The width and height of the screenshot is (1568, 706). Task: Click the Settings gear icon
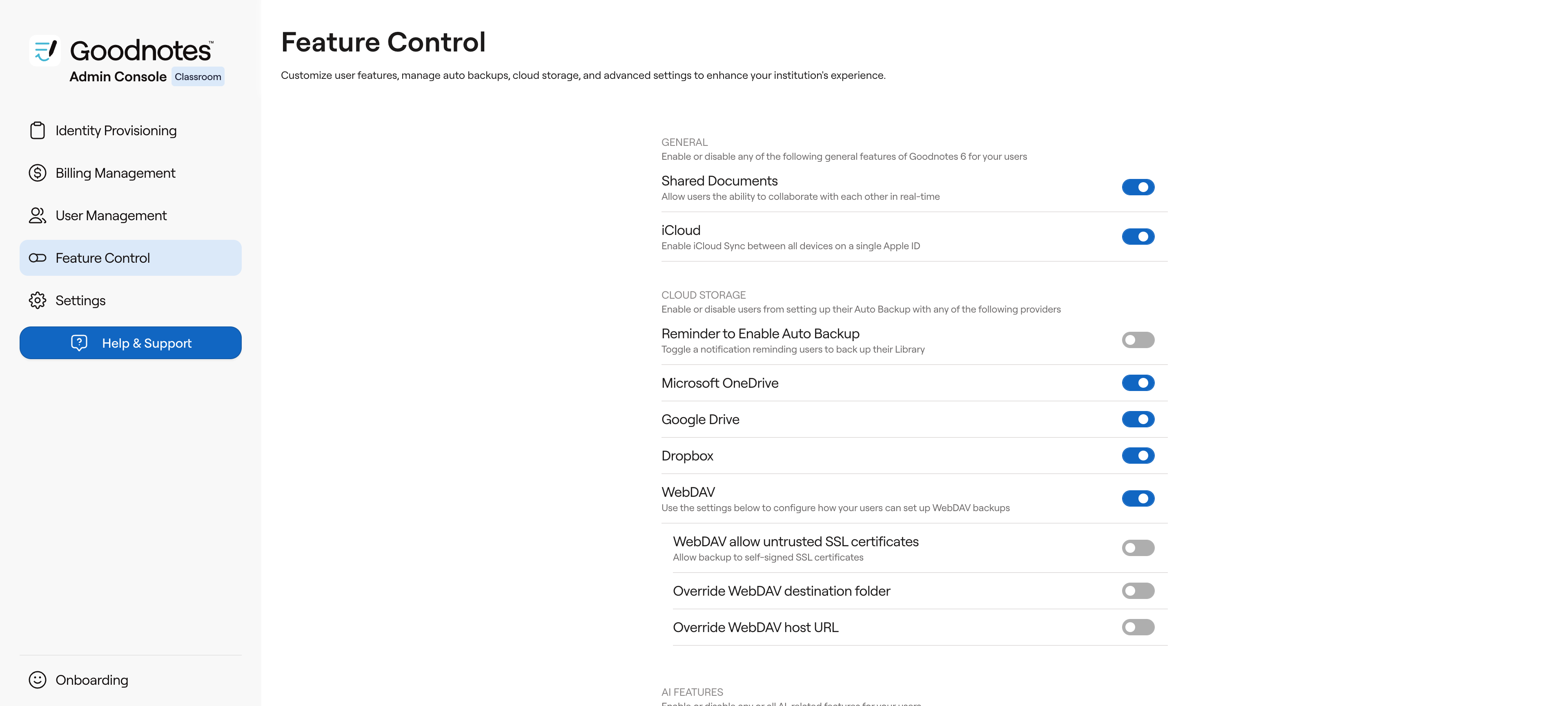[37, 300]
